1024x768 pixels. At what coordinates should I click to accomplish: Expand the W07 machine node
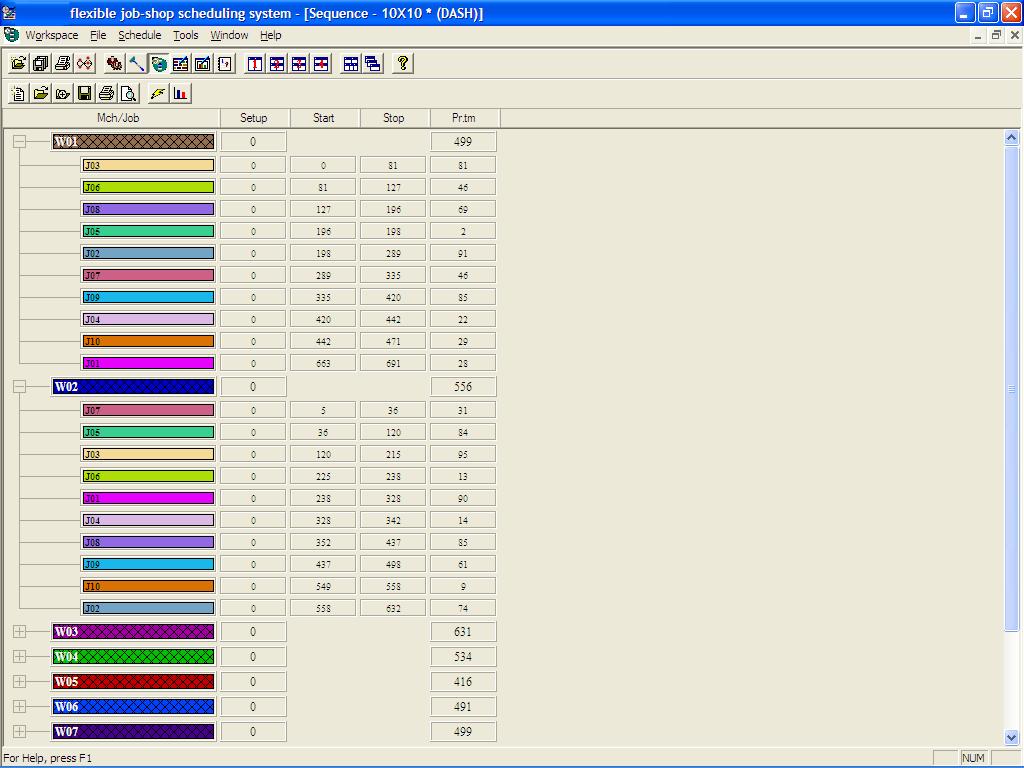19,732
